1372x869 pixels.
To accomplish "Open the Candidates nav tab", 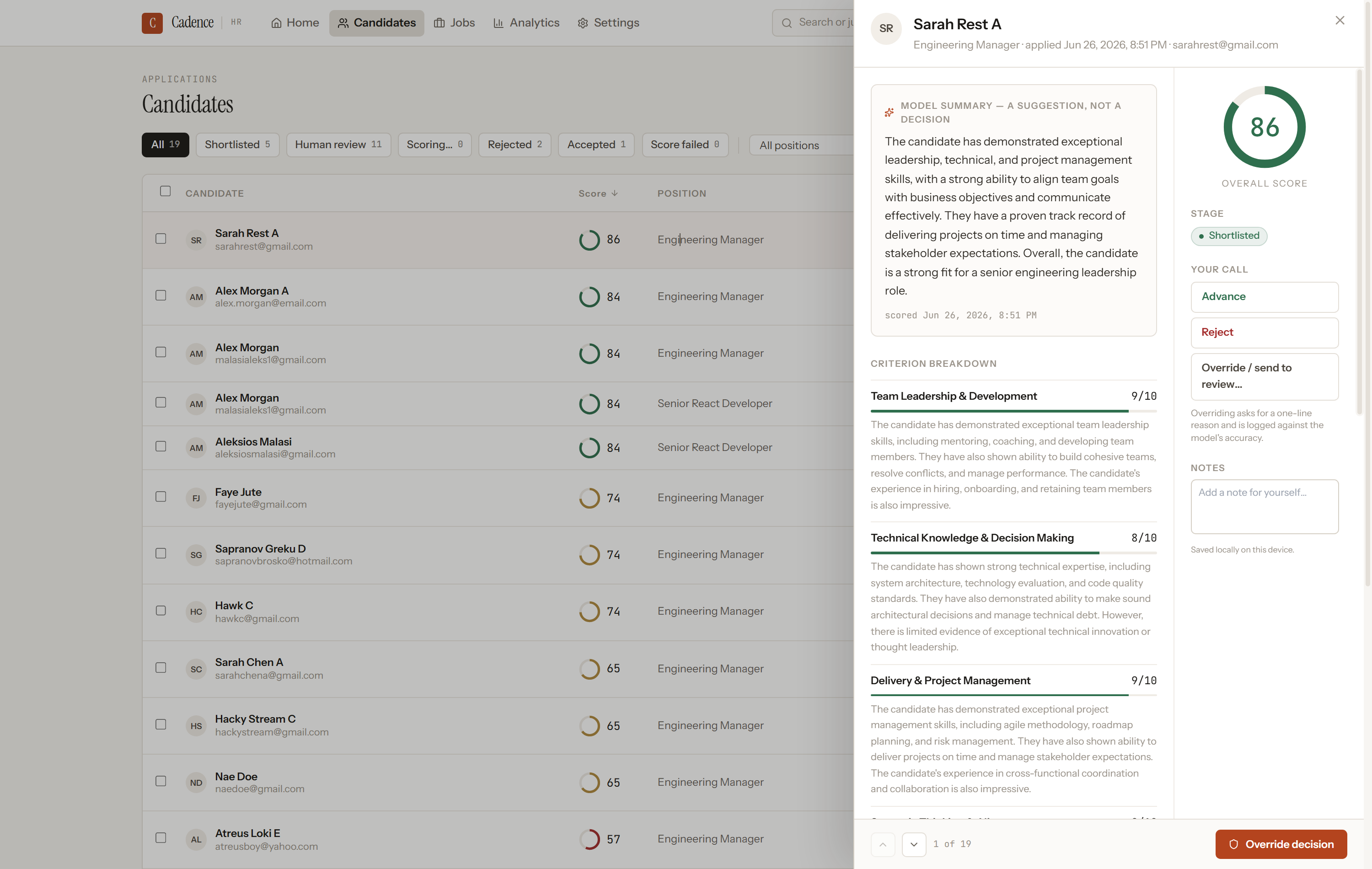I will click(x=377, y=23).
